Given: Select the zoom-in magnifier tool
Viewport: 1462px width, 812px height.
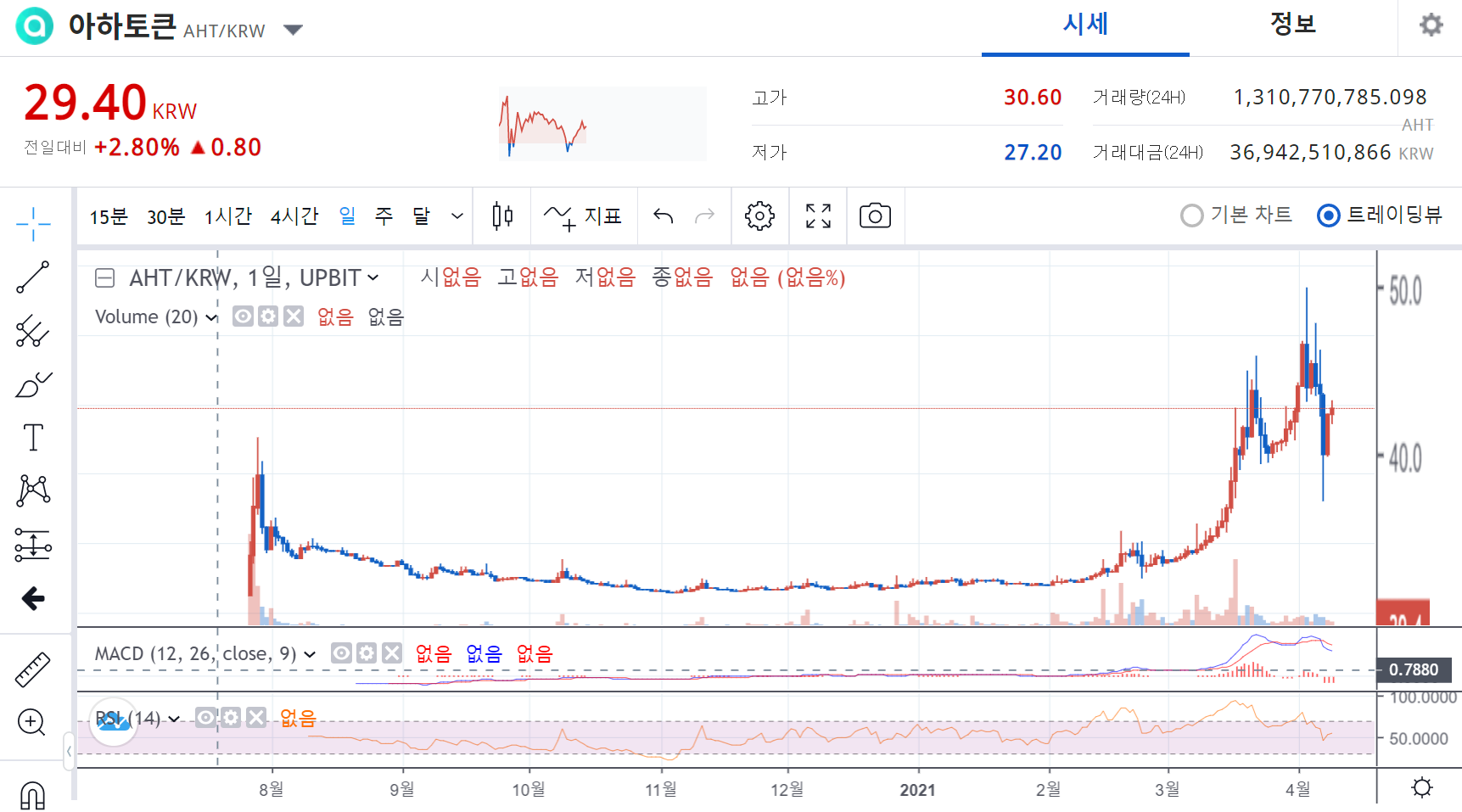Looking at the screenshot, I should (x=32, y=723).
